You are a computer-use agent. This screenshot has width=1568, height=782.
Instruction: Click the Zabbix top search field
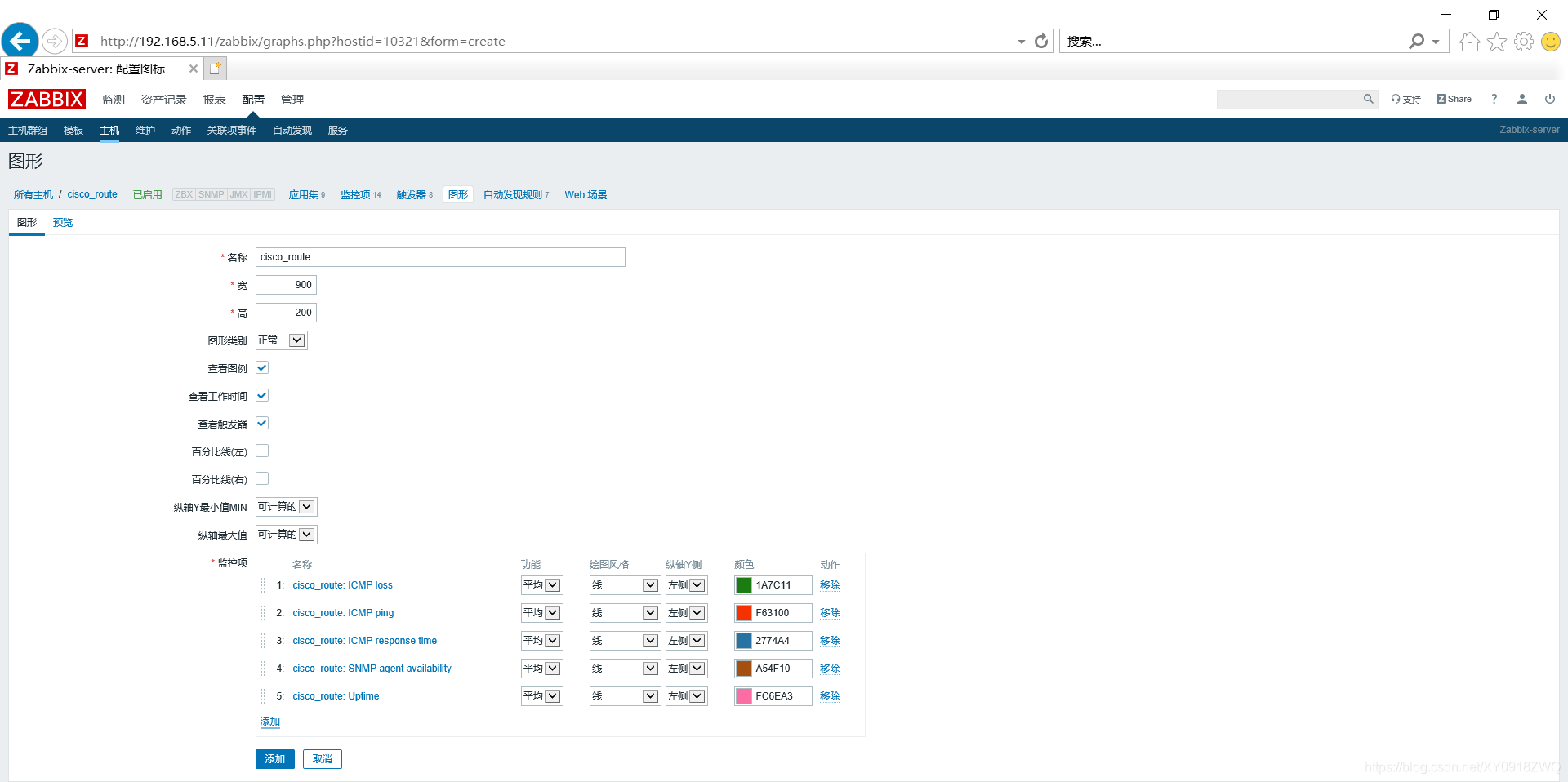(1289, 99)
